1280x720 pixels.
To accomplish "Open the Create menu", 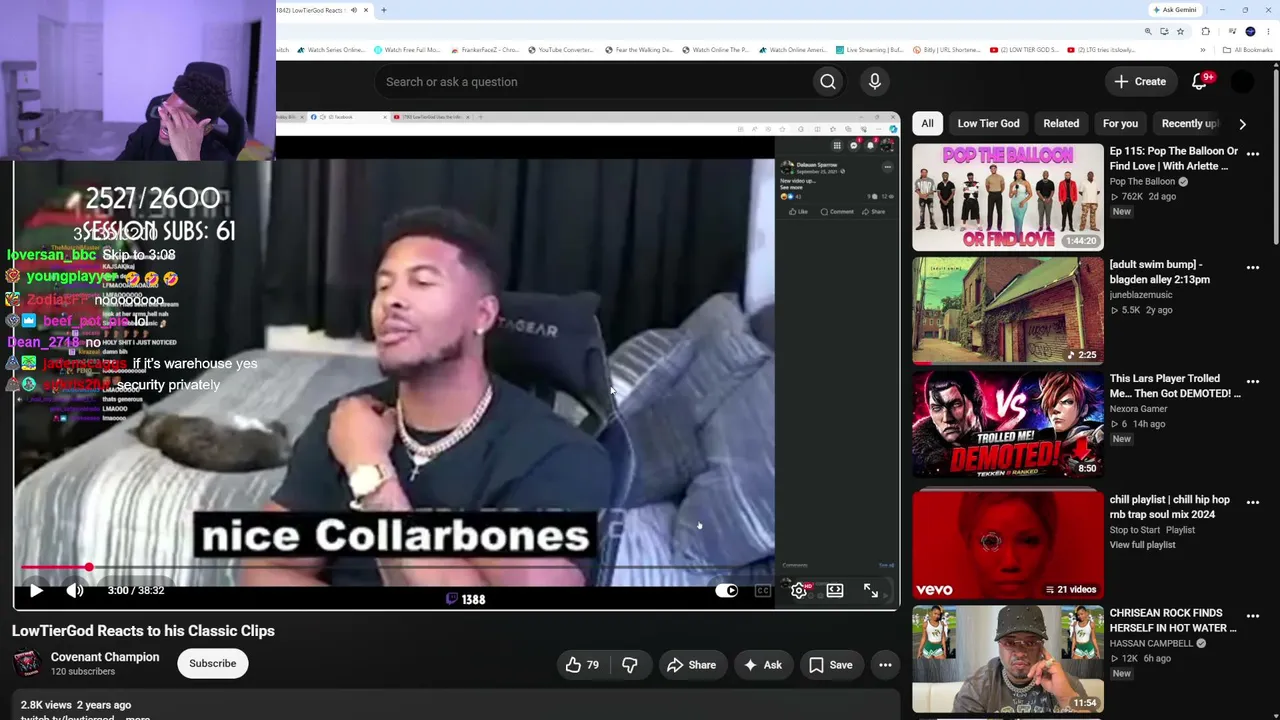I will [x=1140, y=82].
